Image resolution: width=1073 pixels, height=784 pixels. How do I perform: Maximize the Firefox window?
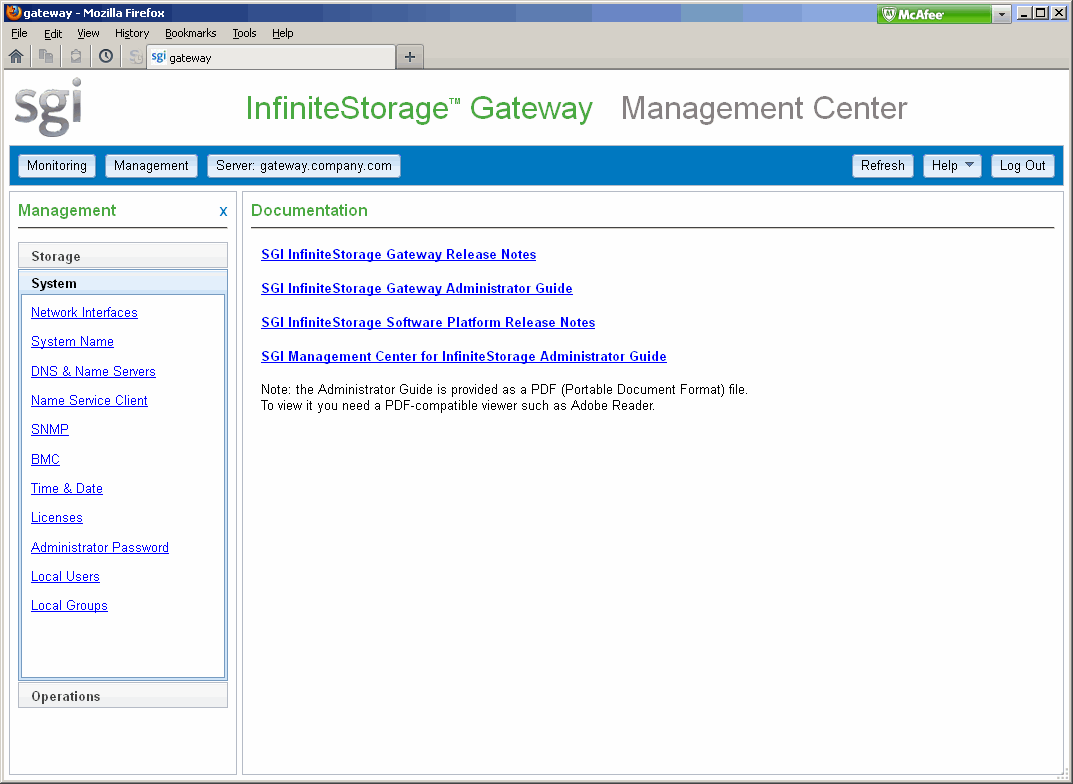pos(1040,13)
